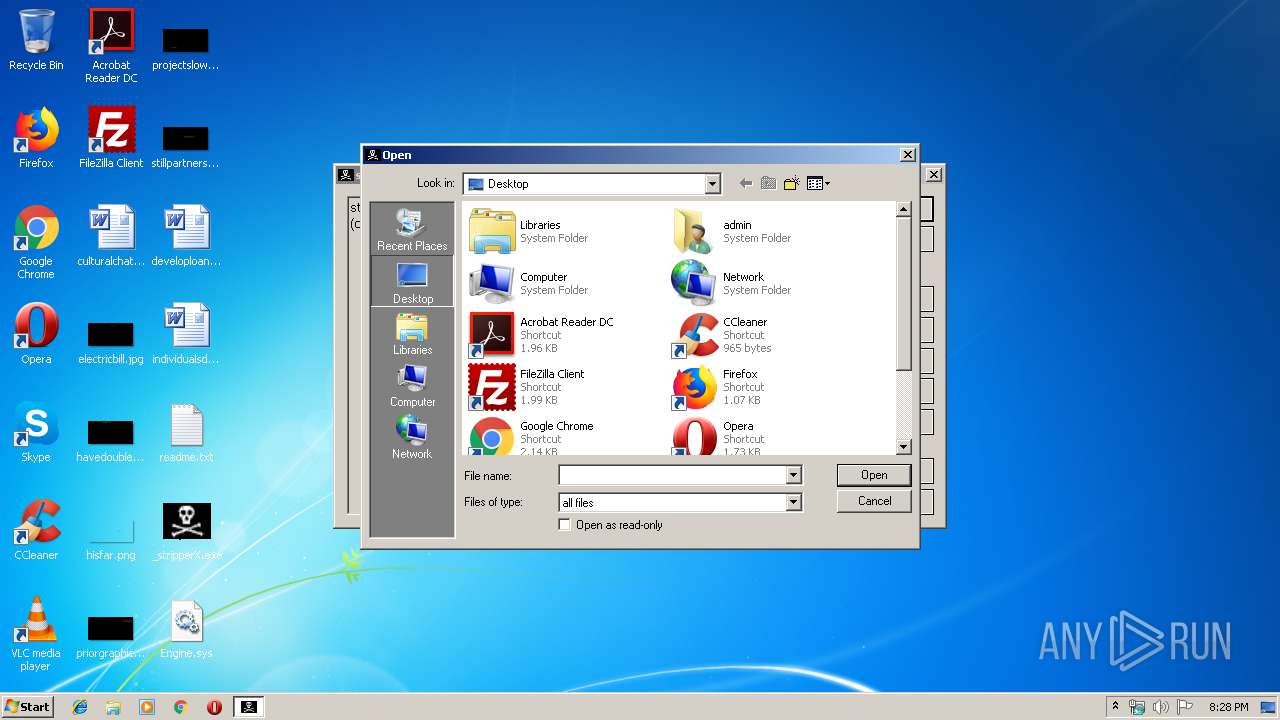Close the background stripper window
Screen dimensions: 1280x720
[x=933, y=175]
